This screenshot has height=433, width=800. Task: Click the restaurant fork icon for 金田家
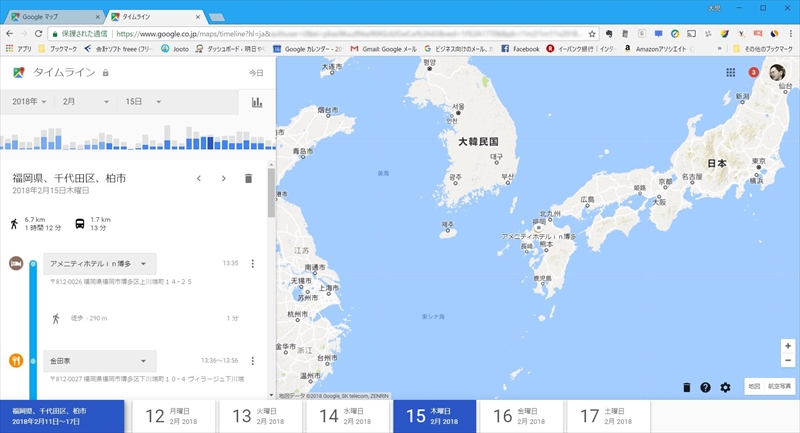pyautogui.click(x=16, y=361)
